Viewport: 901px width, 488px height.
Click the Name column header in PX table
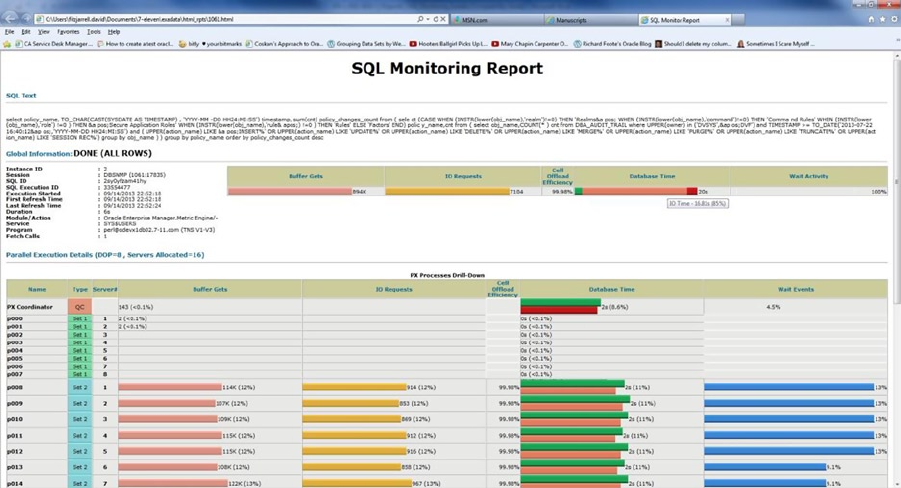point(37,289)
